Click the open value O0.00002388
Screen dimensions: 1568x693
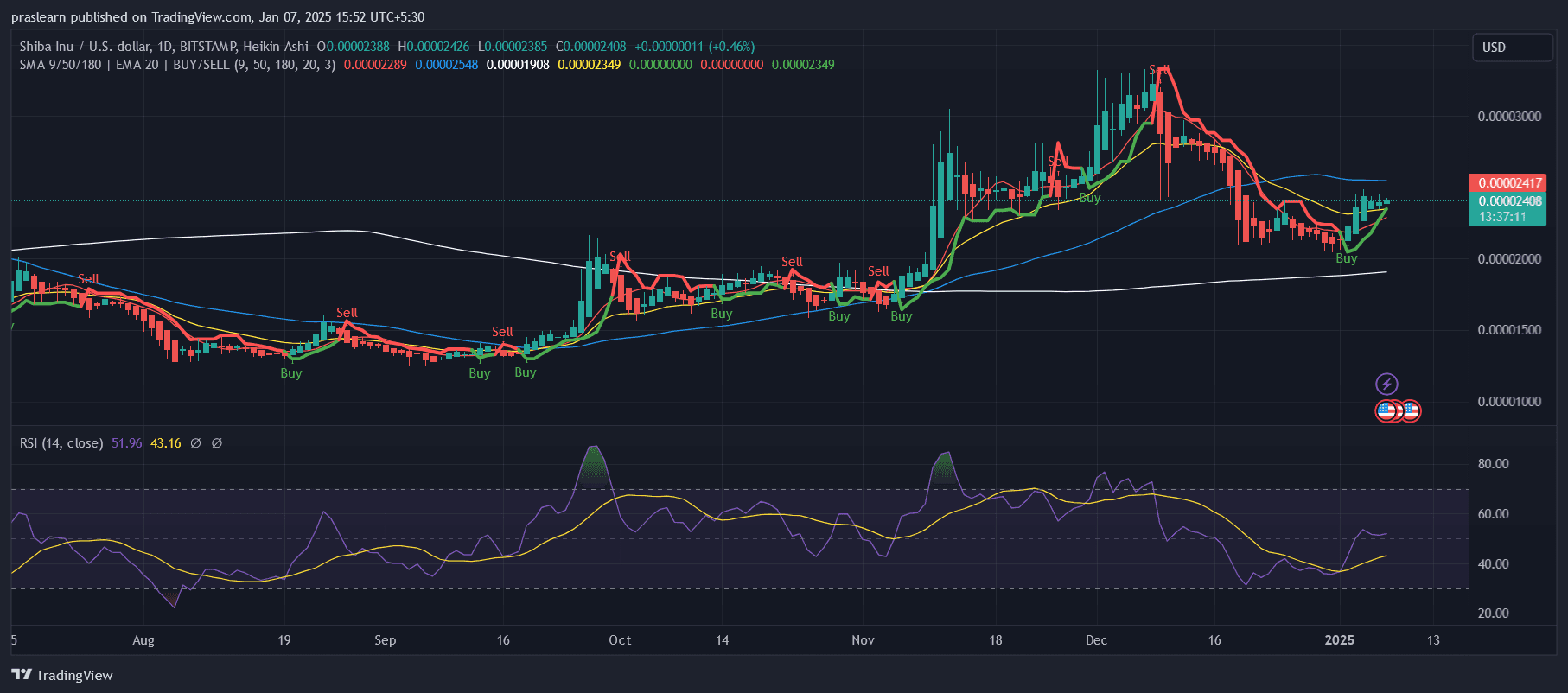point(354,47)
